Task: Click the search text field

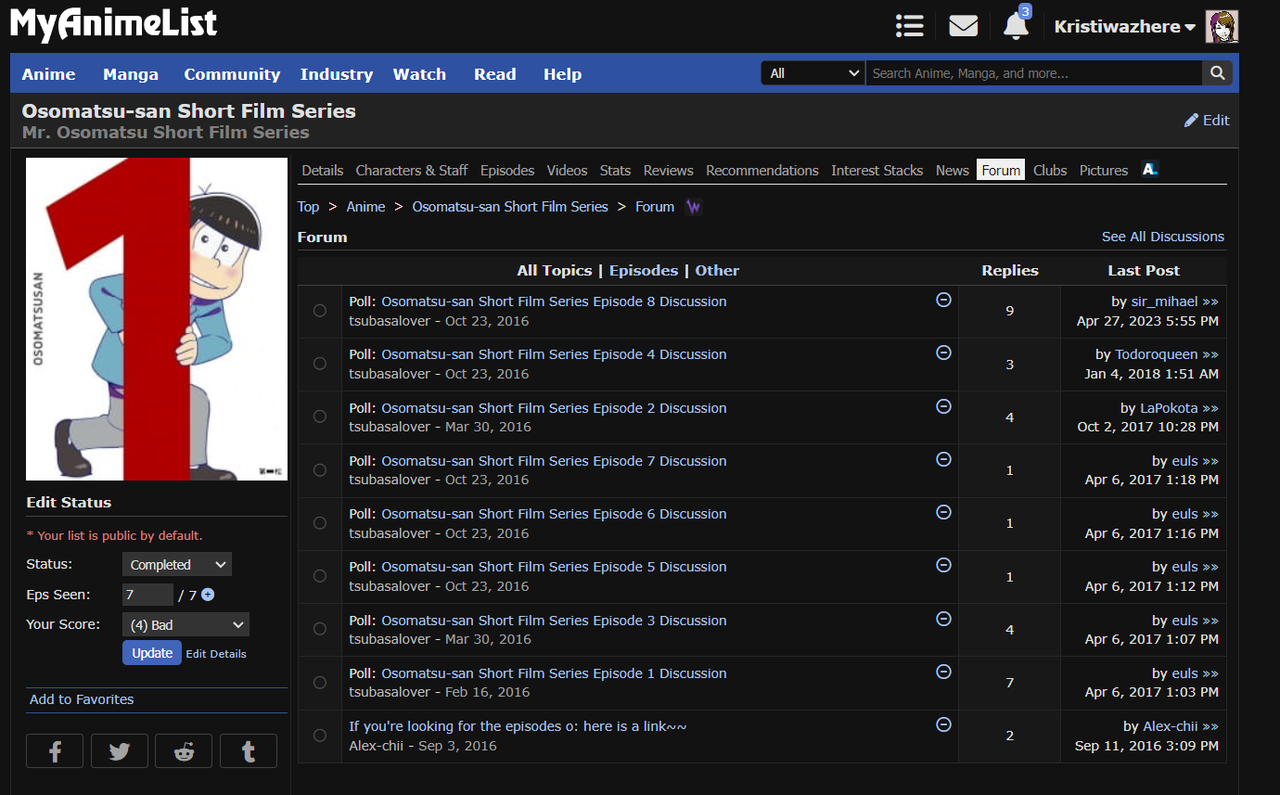Action: point(1034,73)
